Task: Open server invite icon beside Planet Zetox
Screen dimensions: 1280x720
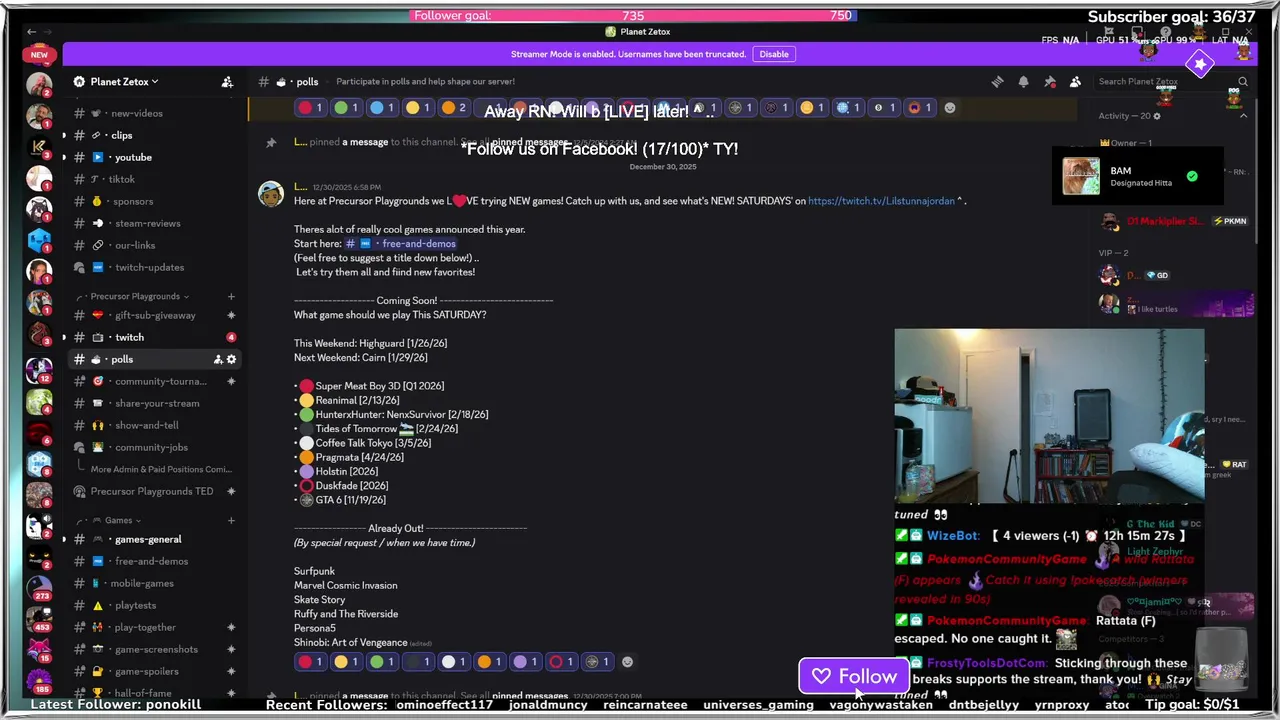Action: tap(227, 82)
